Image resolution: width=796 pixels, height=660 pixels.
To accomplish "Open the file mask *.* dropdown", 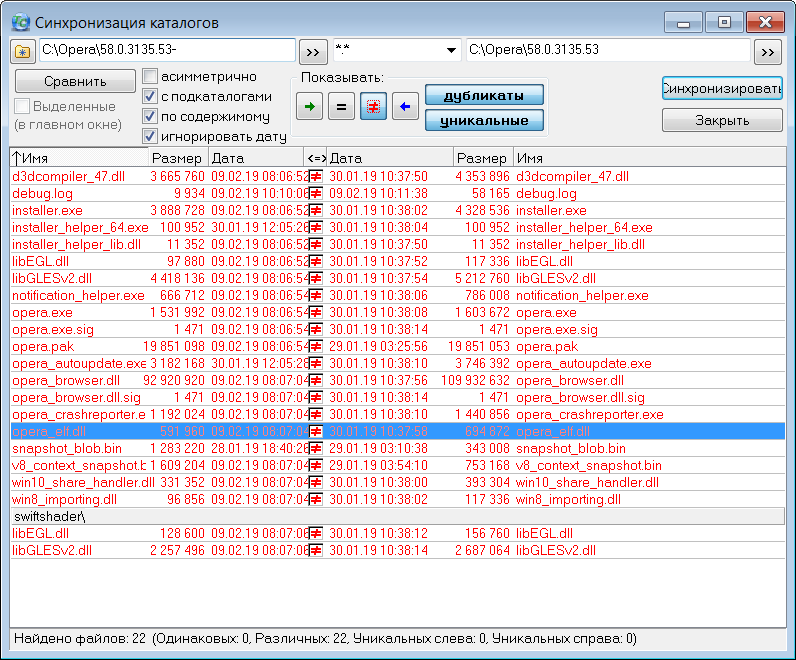I will pos(451,50).
